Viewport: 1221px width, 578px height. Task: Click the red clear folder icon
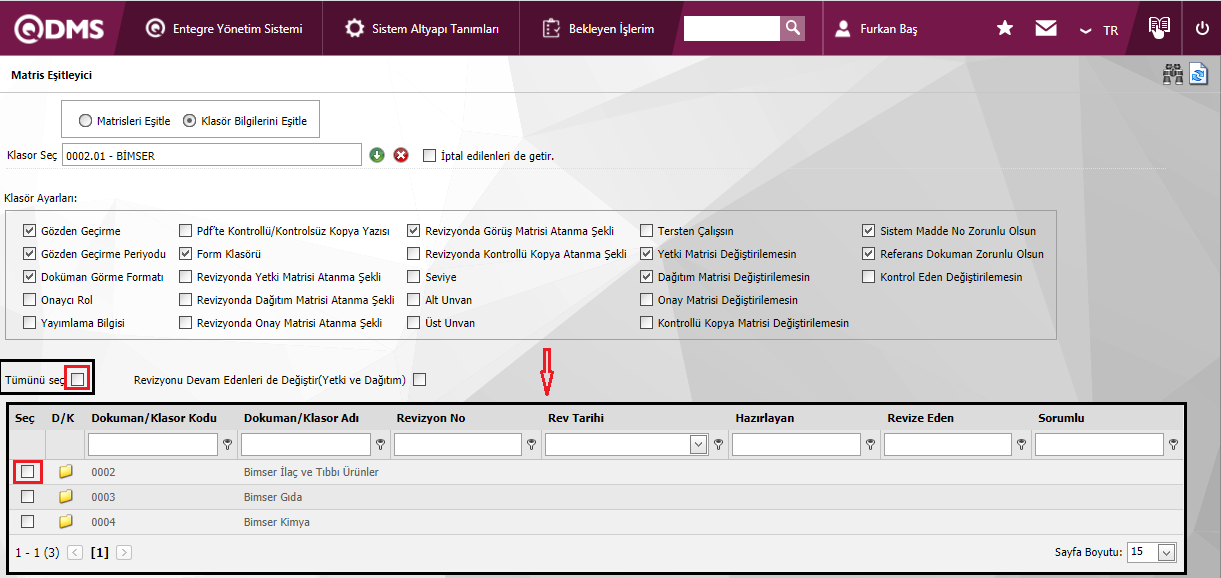click(401, 155)
